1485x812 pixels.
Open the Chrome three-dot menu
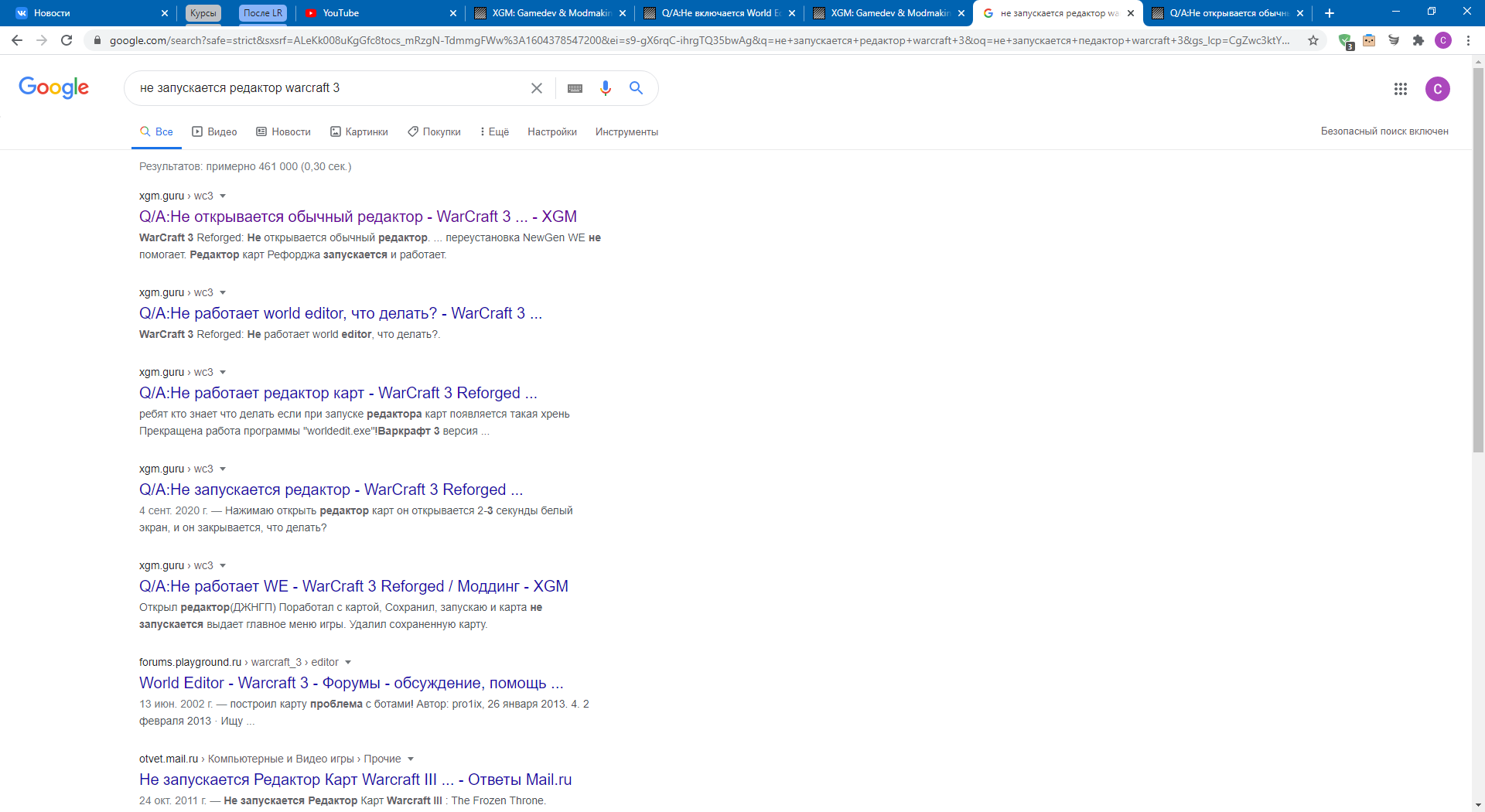[x=1468, y=40]
